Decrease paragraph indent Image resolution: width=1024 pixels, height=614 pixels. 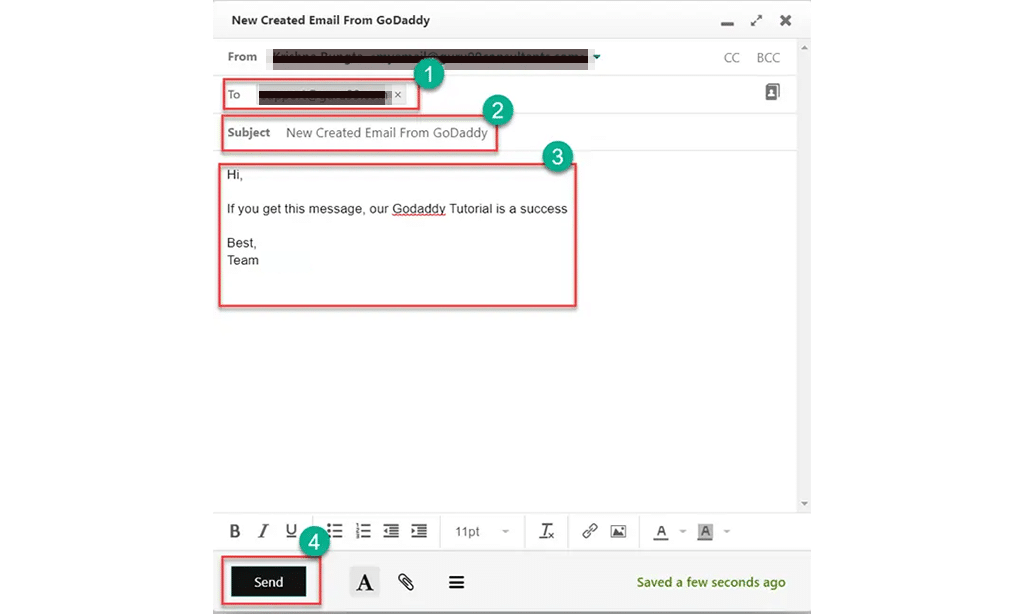point(391,531)
